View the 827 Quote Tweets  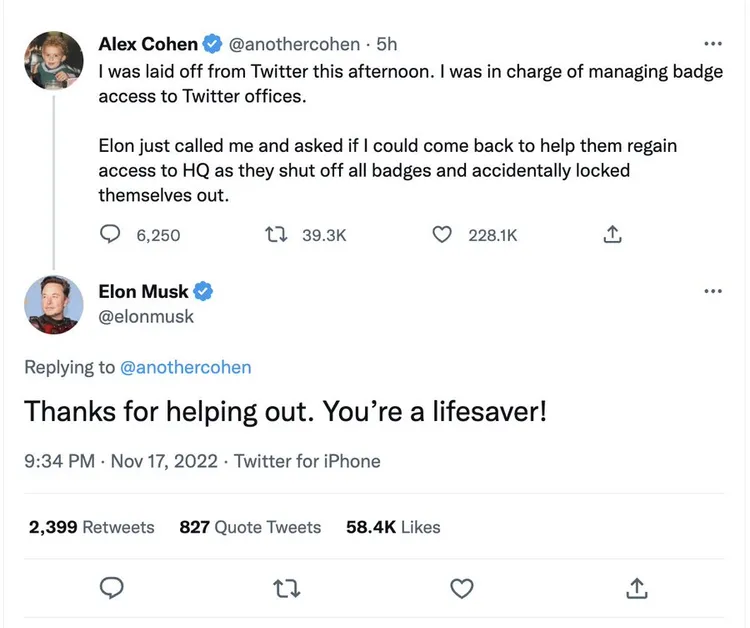250,527
